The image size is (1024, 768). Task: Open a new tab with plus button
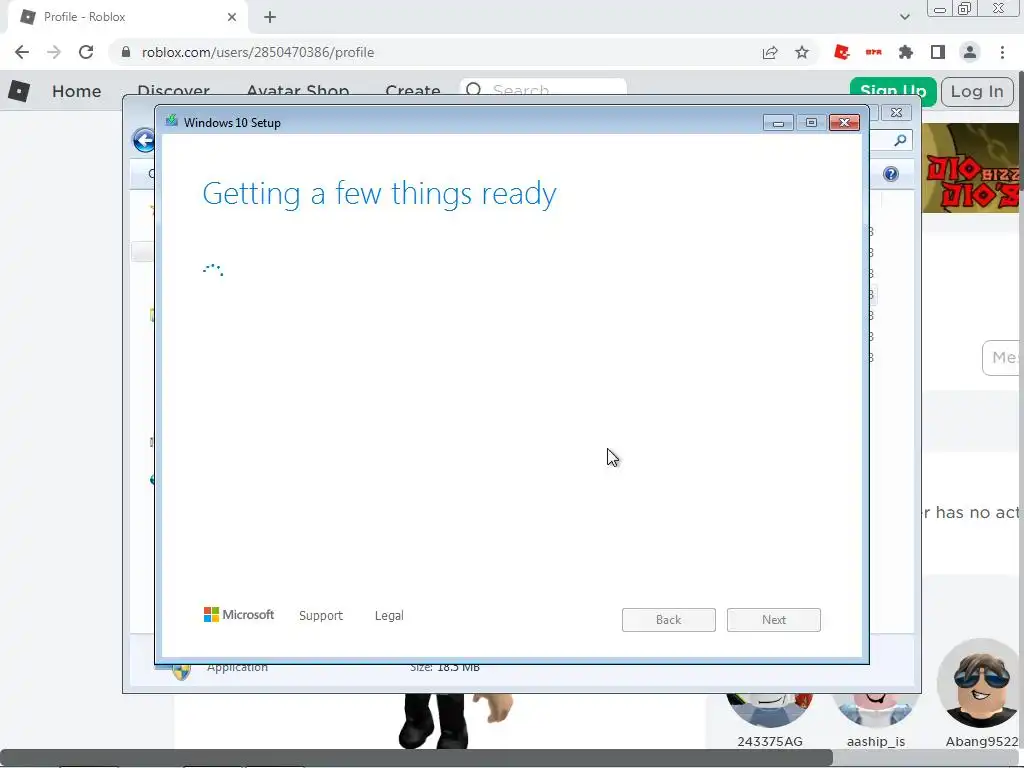pyautogui.click(x=270, y=17)
